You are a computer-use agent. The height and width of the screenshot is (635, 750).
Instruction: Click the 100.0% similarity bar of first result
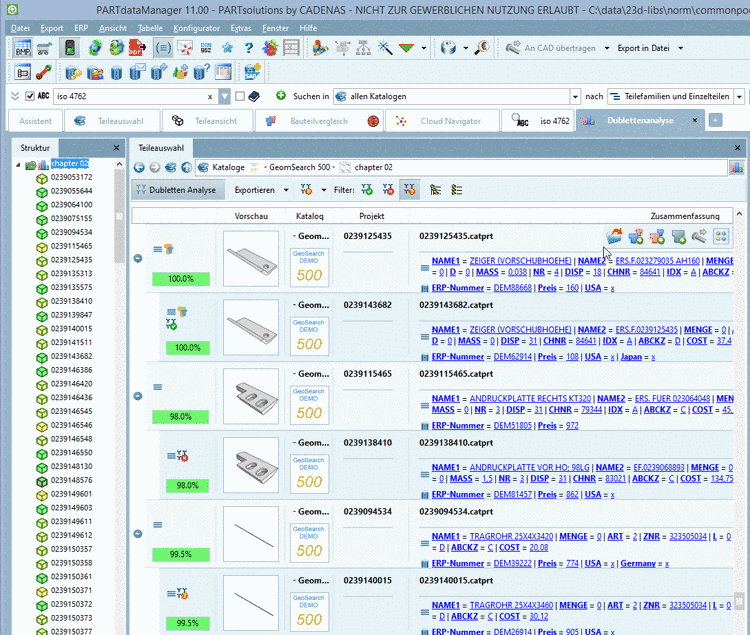(x=181, y=279)
